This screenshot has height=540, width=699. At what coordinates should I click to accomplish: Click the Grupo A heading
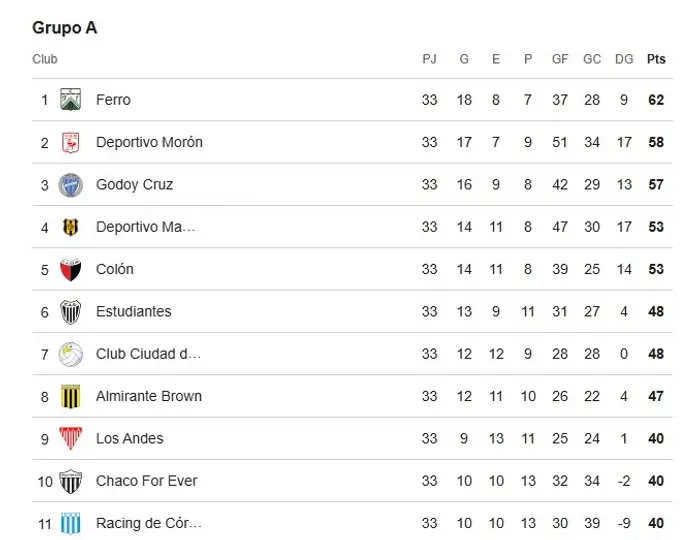65,28
